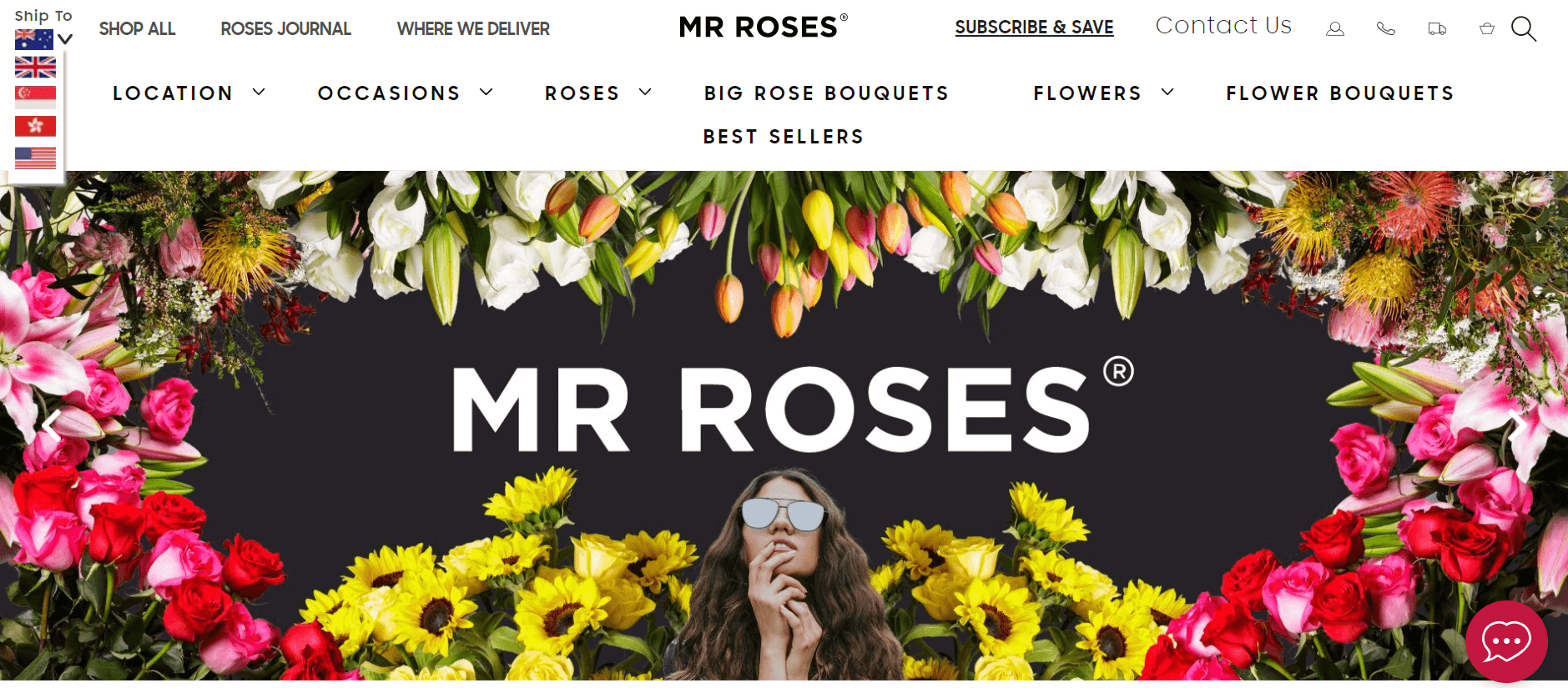Expand the Location menu chevron
Image resolution: width=1568 pixels, height=688 pixels.
(x=259, y=92)
